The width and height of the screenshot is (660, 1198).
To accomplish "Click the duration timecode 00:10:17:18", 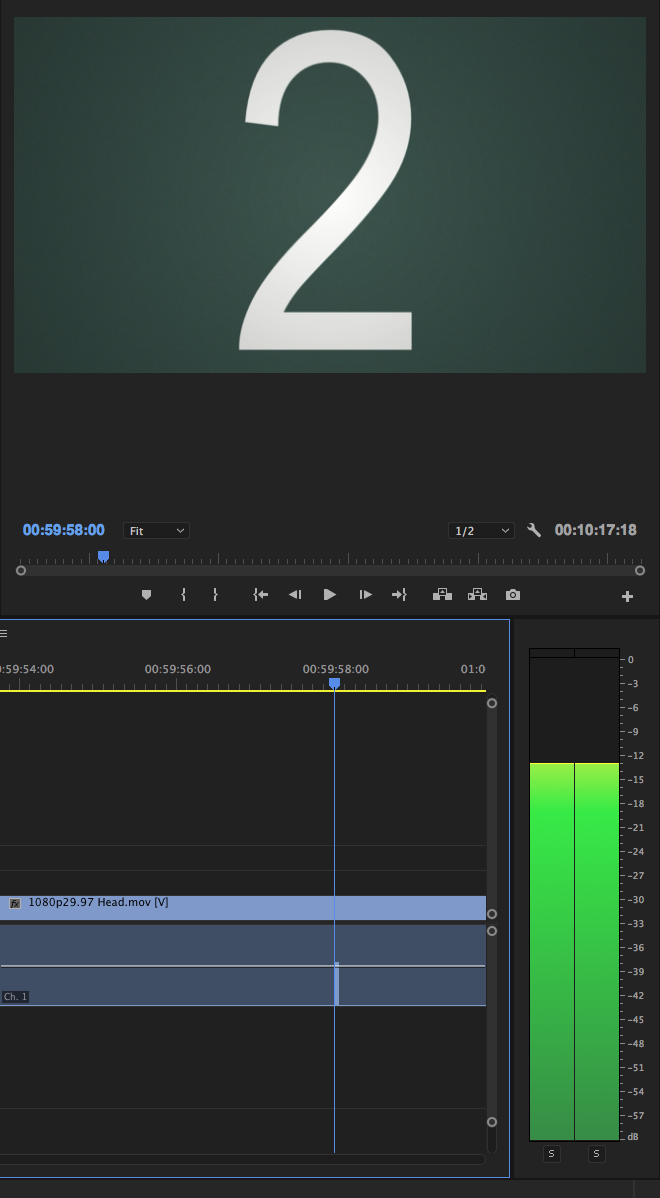I will (x=596, y=530).
